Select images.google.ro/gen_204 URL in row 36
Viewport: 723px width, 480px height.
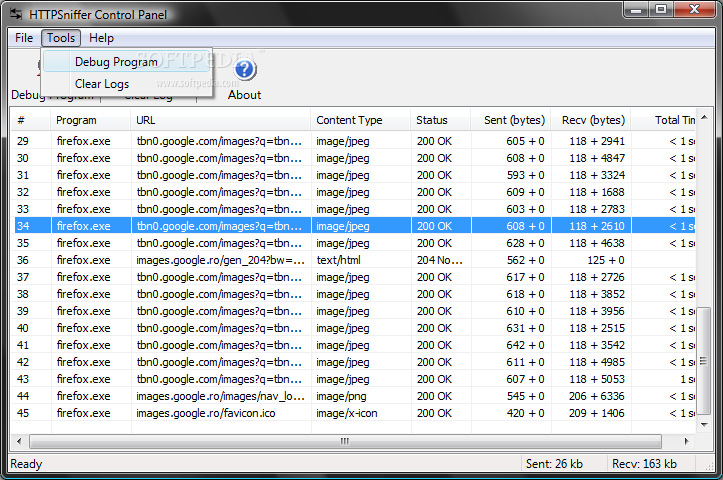[x=220, y=260]
